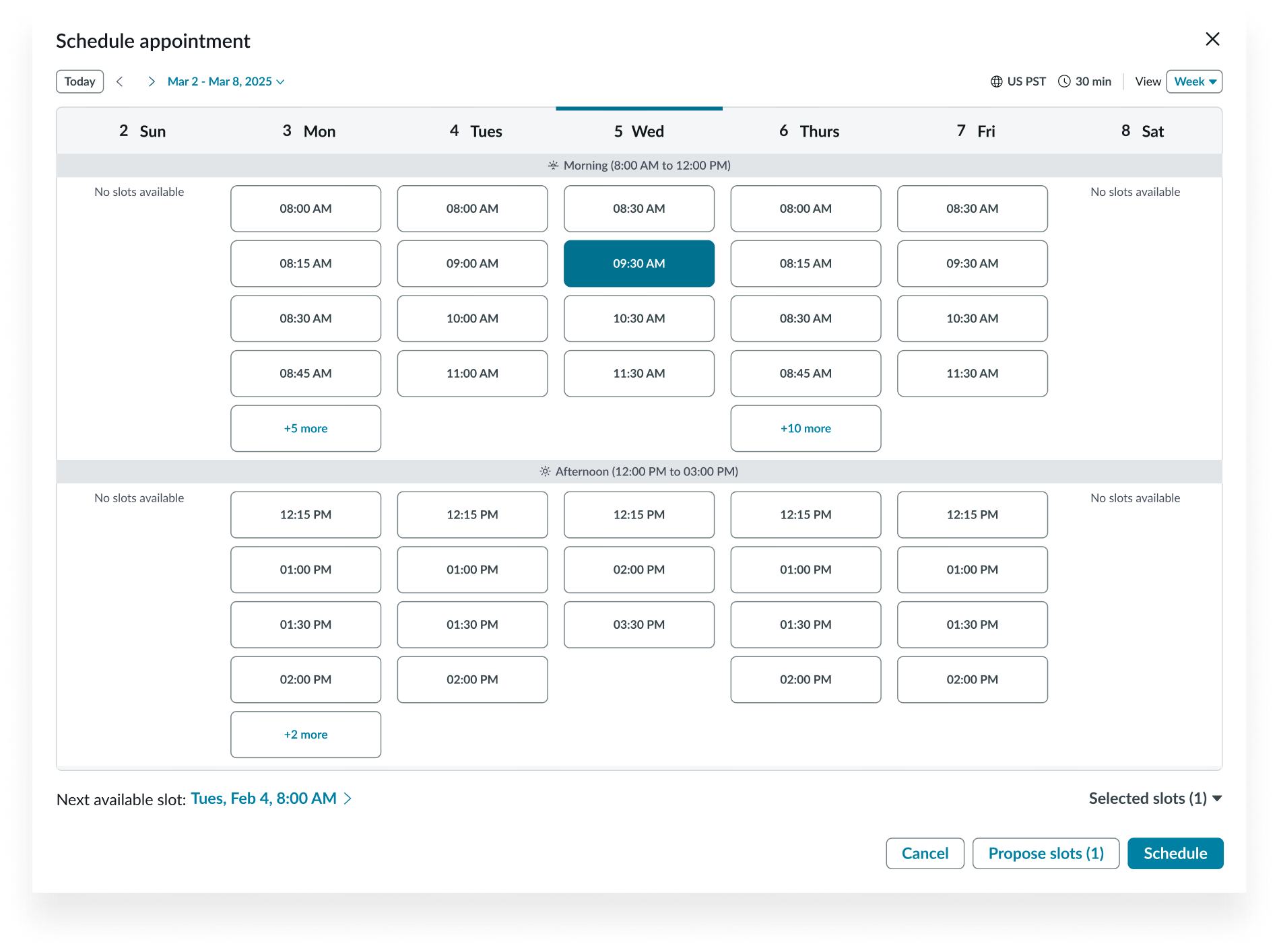The image size is (1279, 952).
Task: Go to previous week with left arrow
Action: click(120, 81)
